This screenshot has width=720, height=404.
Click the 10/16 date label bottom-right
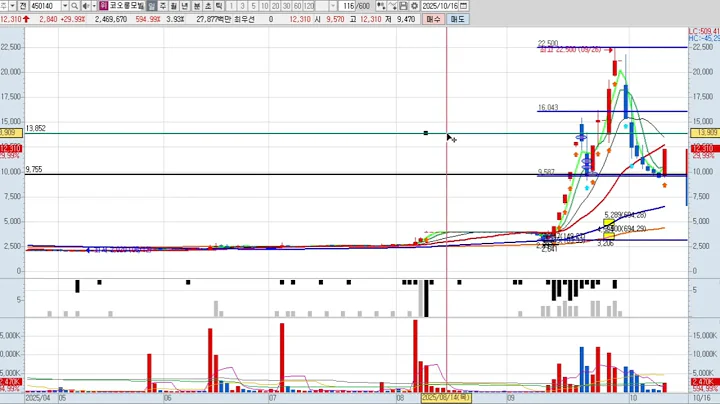point(701,398)
